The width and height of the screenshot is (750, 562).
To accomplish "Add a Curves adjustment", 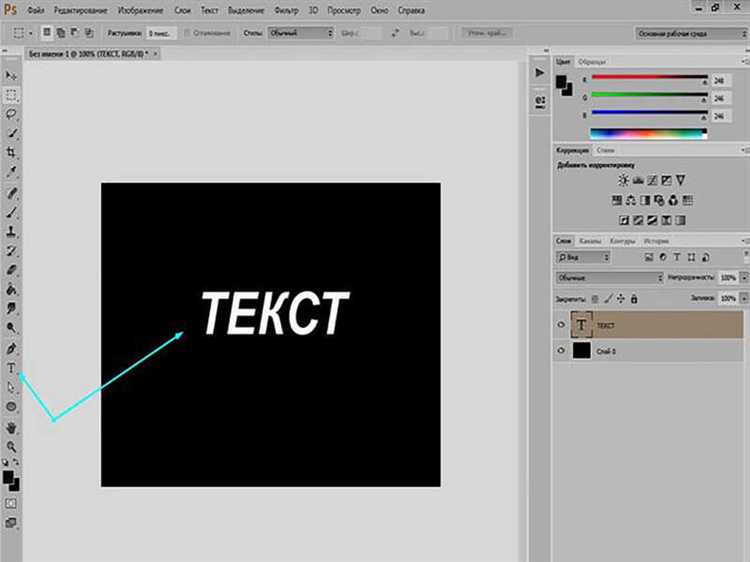I will tap(652, 180).
